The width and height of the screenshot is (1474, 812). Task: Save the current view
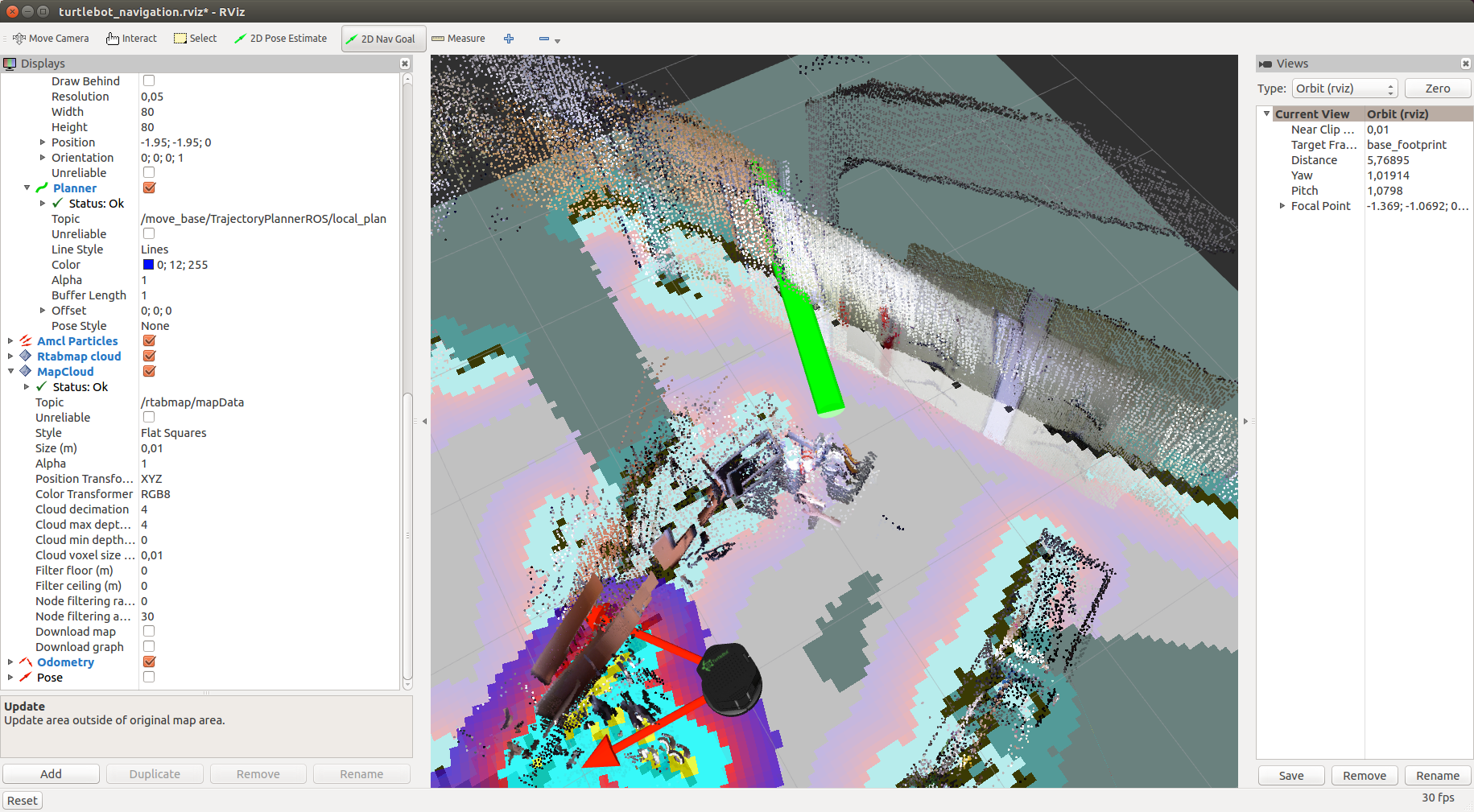[x=1291, y=776]
